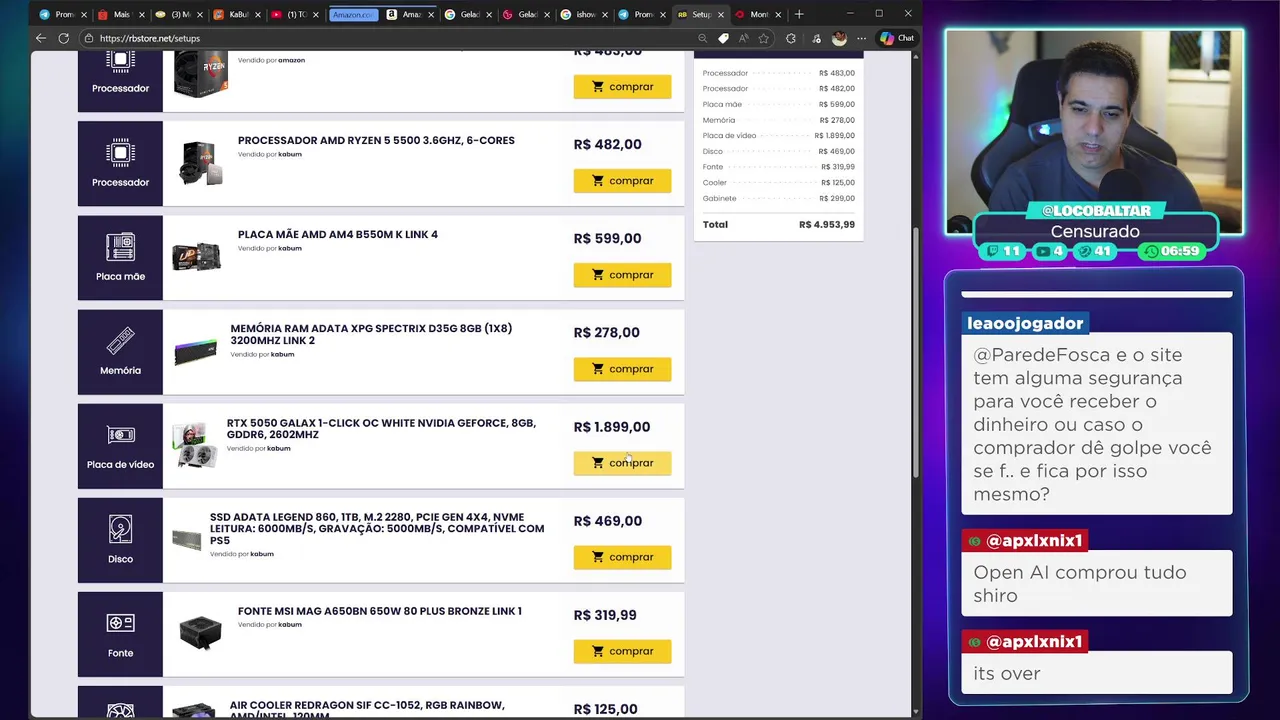Switch to the Mais tab

(x=120, y=14)
